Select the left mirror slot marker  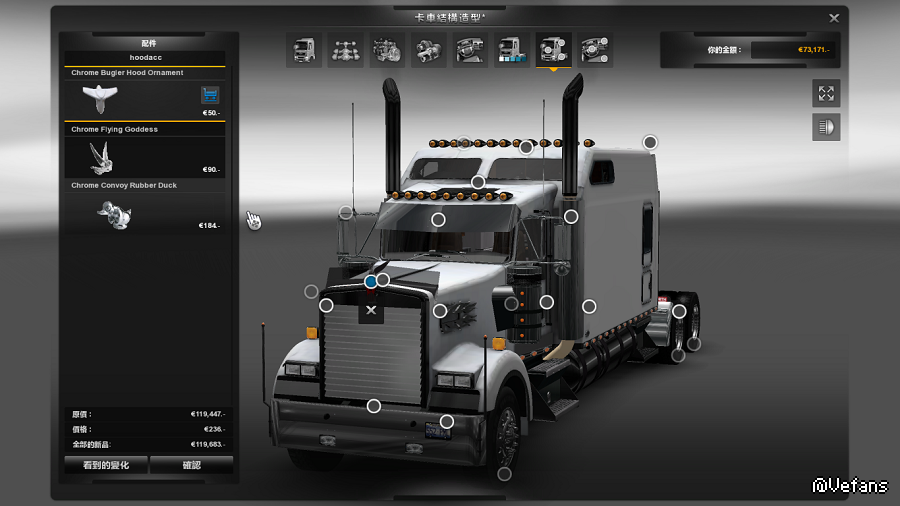coord(346,213)
